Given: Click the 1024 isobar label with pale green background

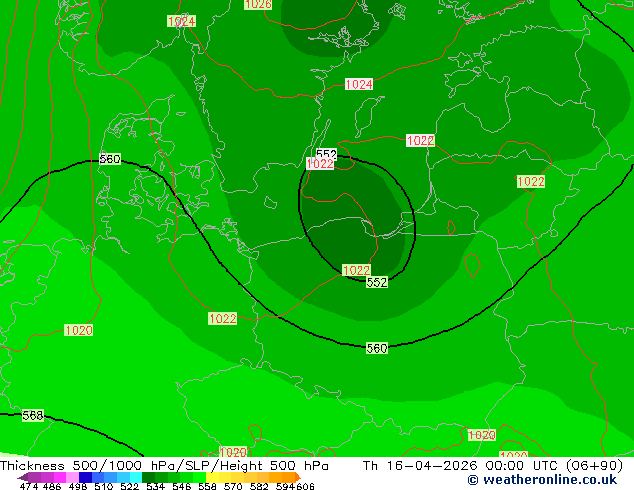Looking at the screenshot, I should tap(182, 21).
